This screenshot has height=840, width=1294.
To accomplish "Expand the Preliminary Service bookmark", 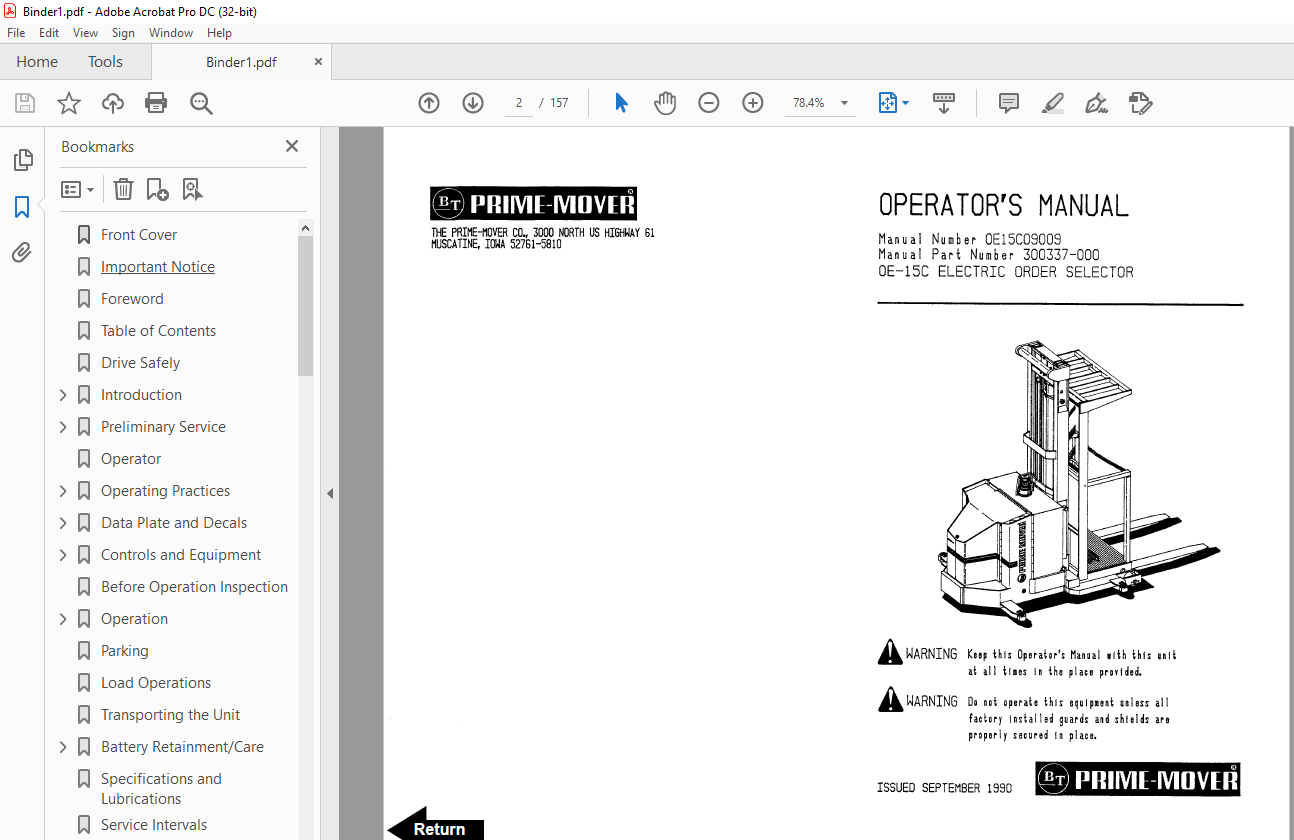I will [x=64, y=427].
